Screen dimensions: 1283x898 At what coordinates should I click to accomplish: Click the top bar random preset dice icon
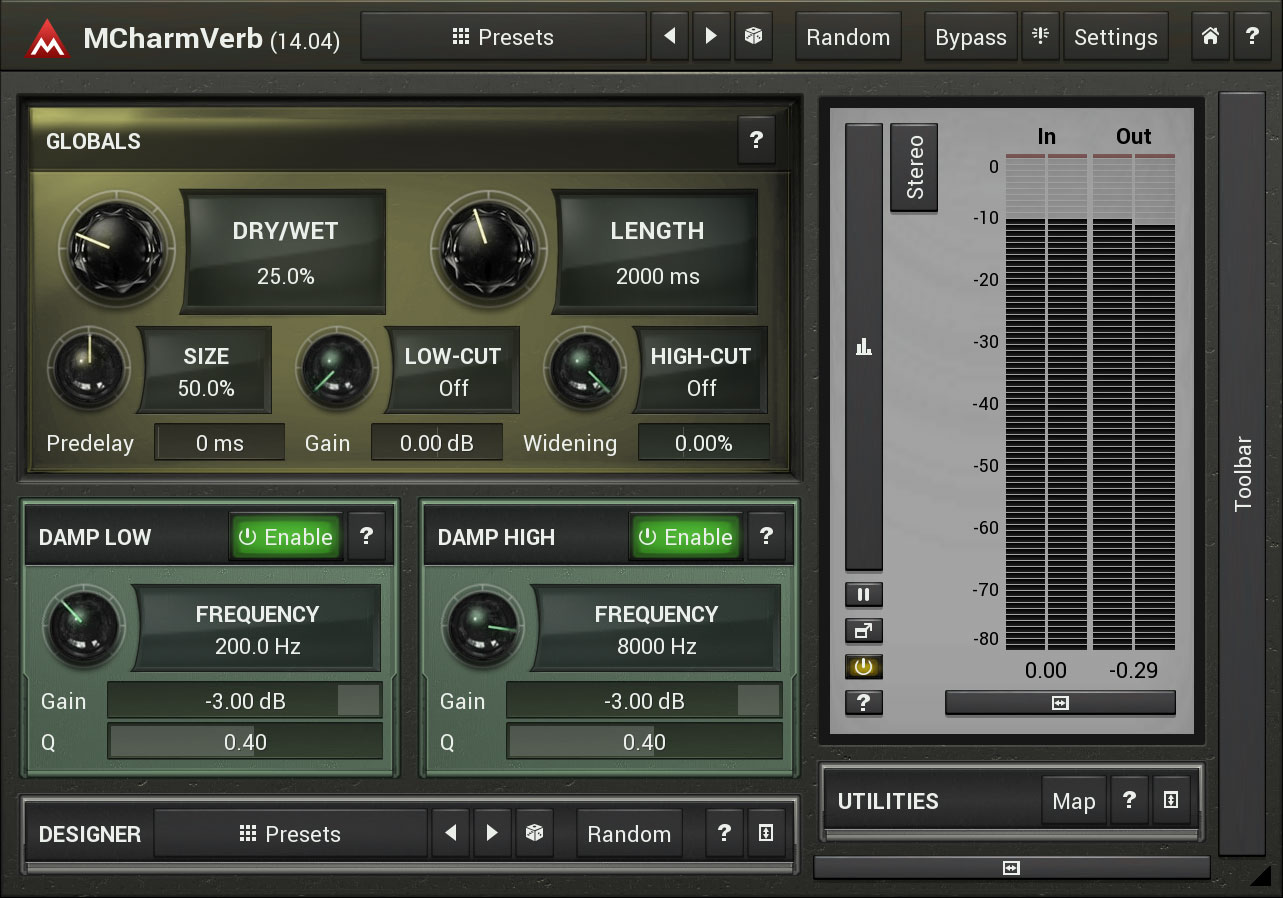754,37
